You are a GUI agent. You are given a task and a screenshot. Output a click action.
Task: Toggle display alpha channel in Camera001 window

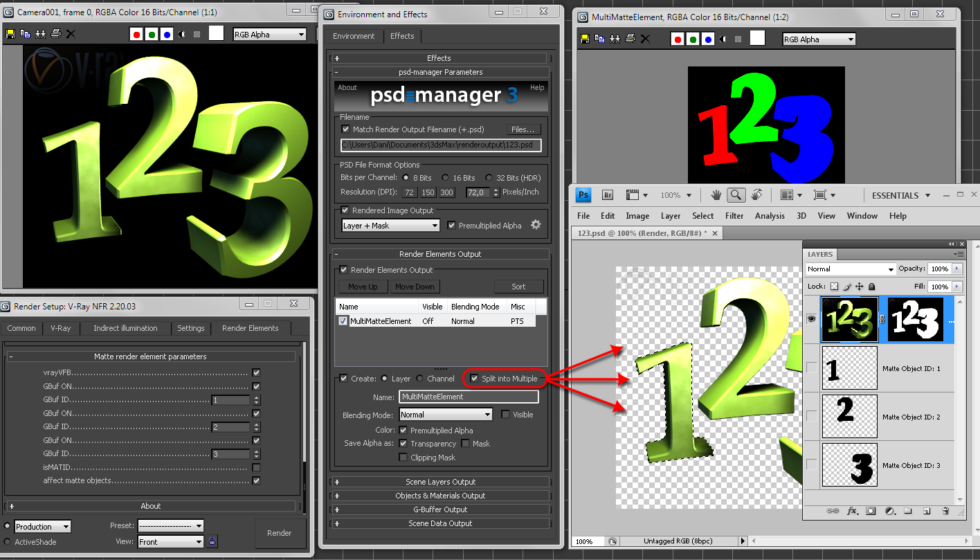point(182,34)
